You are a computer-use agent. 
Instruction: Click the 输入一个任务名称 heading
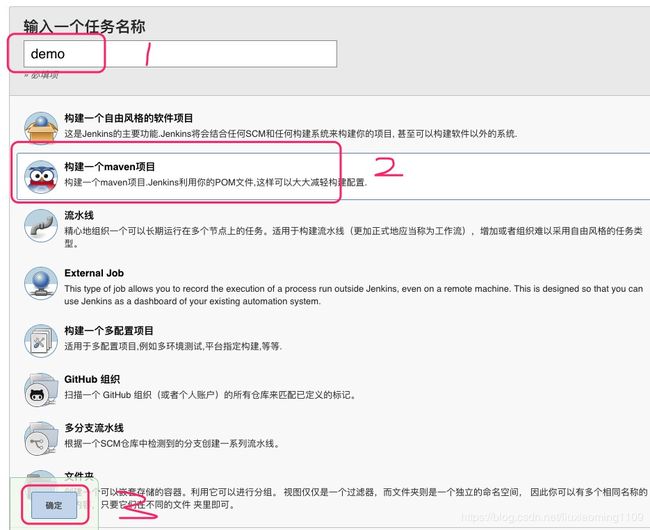(84, 27)
